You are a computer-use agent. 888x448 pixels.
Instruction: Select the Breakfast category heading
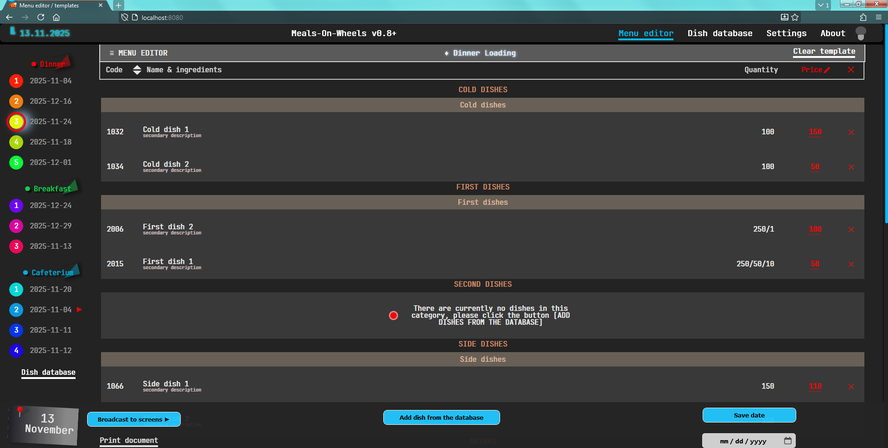pyautogui.click(x=52, y=189)
